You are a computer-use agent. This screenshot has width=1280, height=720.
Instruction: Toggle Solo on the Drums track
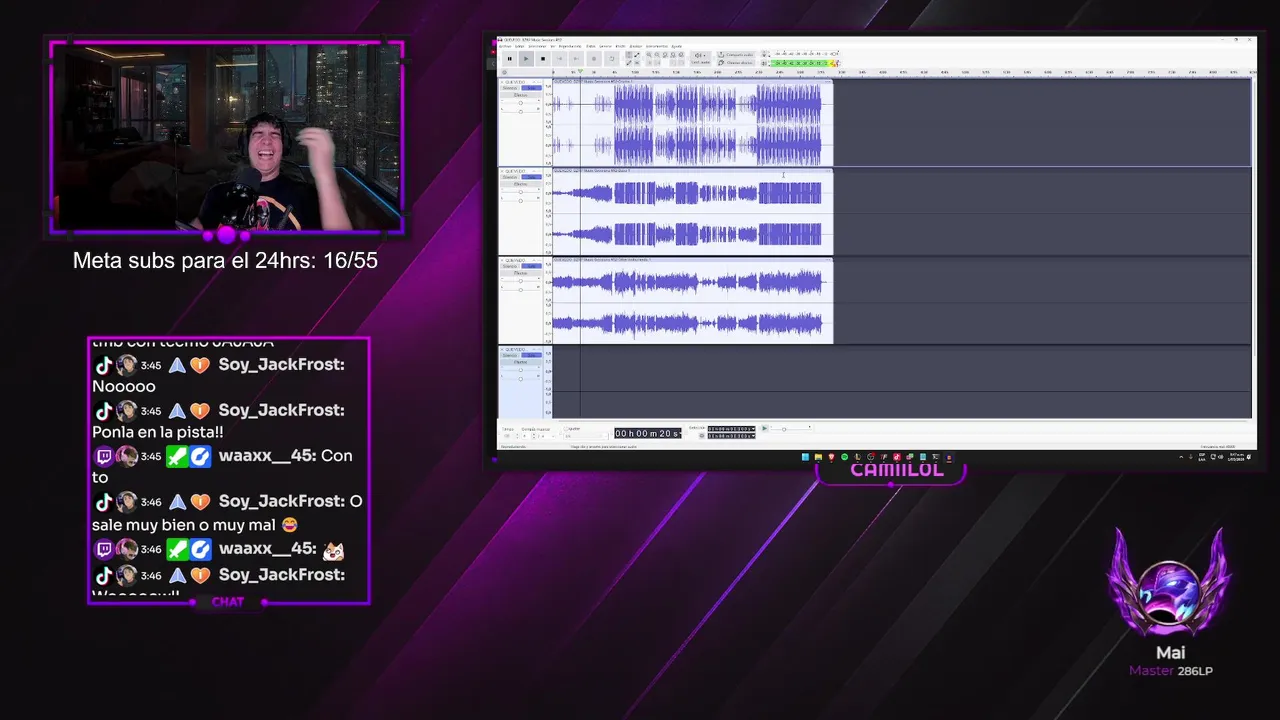pos(531,88)
